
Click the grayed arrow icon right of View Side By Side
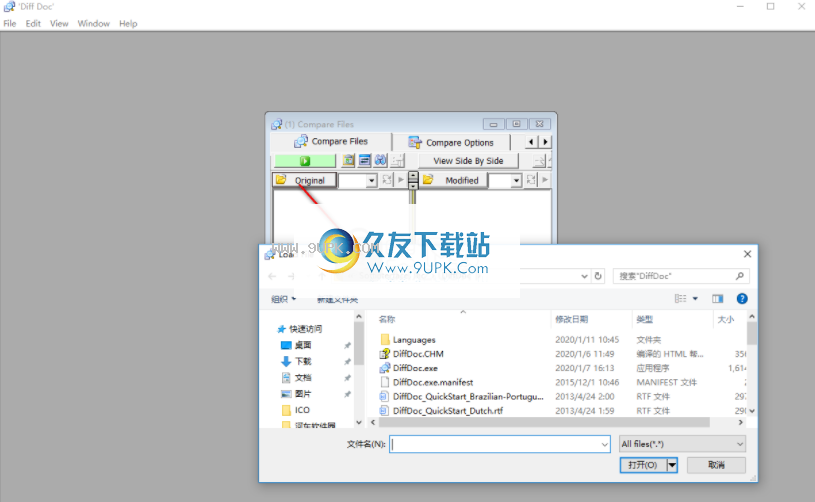(x=540, y=161)
